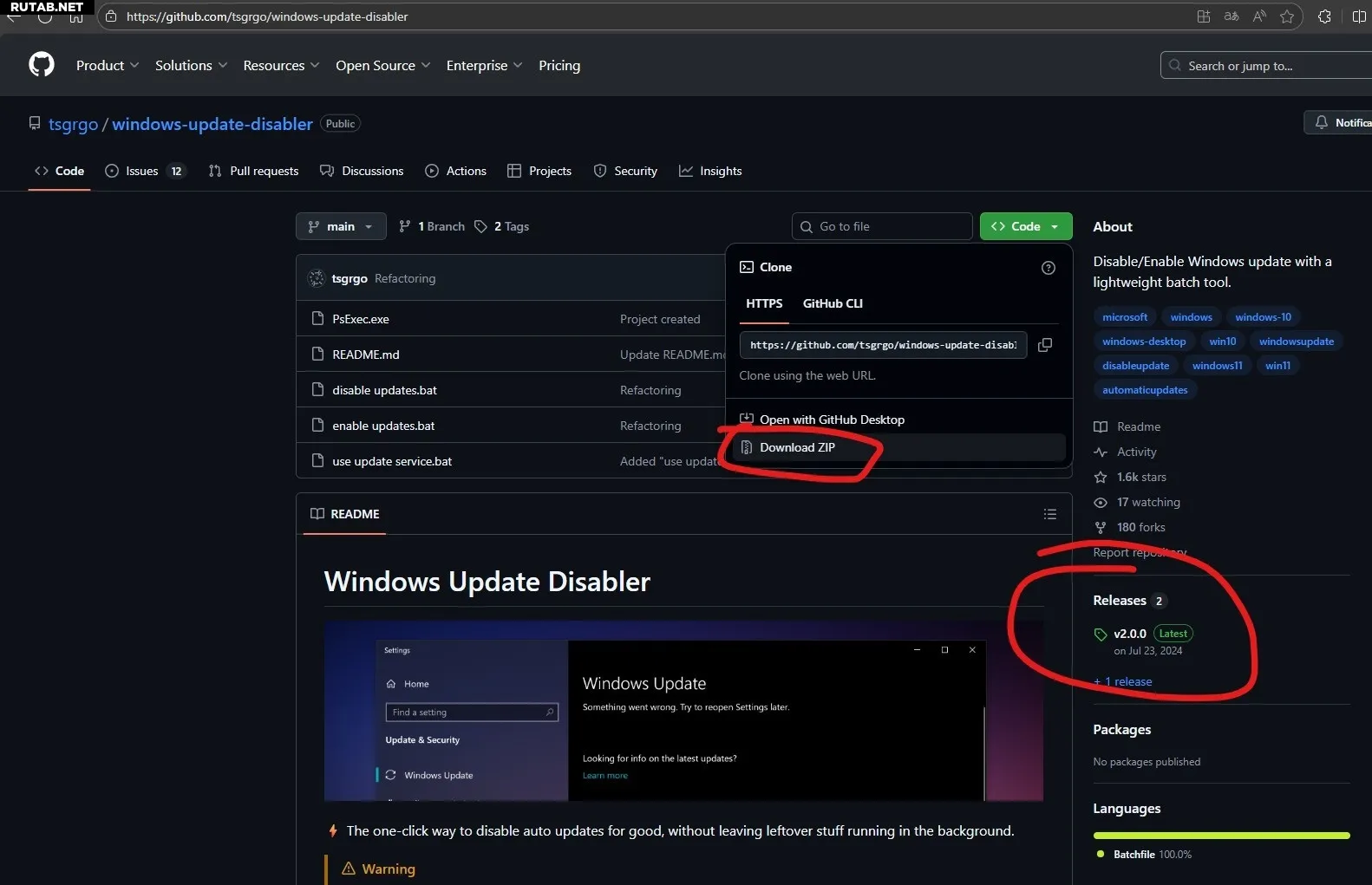Toggle the green Code dropdown button
1372x885 pixels.
coord(1025,226)
